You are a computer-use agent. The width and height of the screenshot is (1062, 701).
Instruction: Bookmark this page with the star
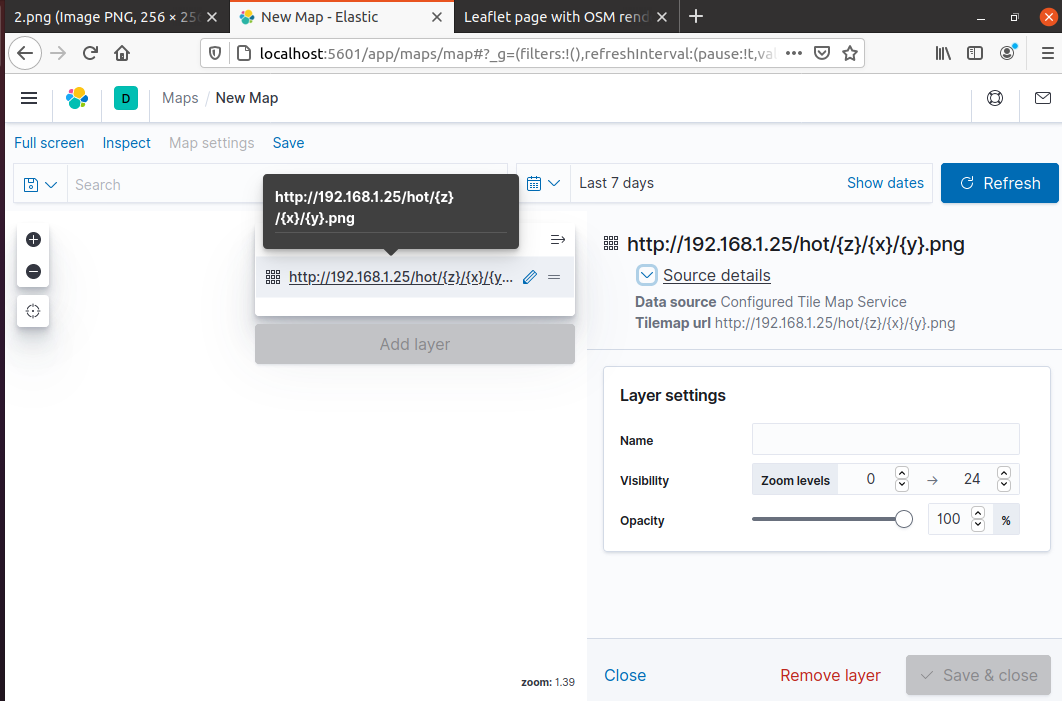pos(849,53)
